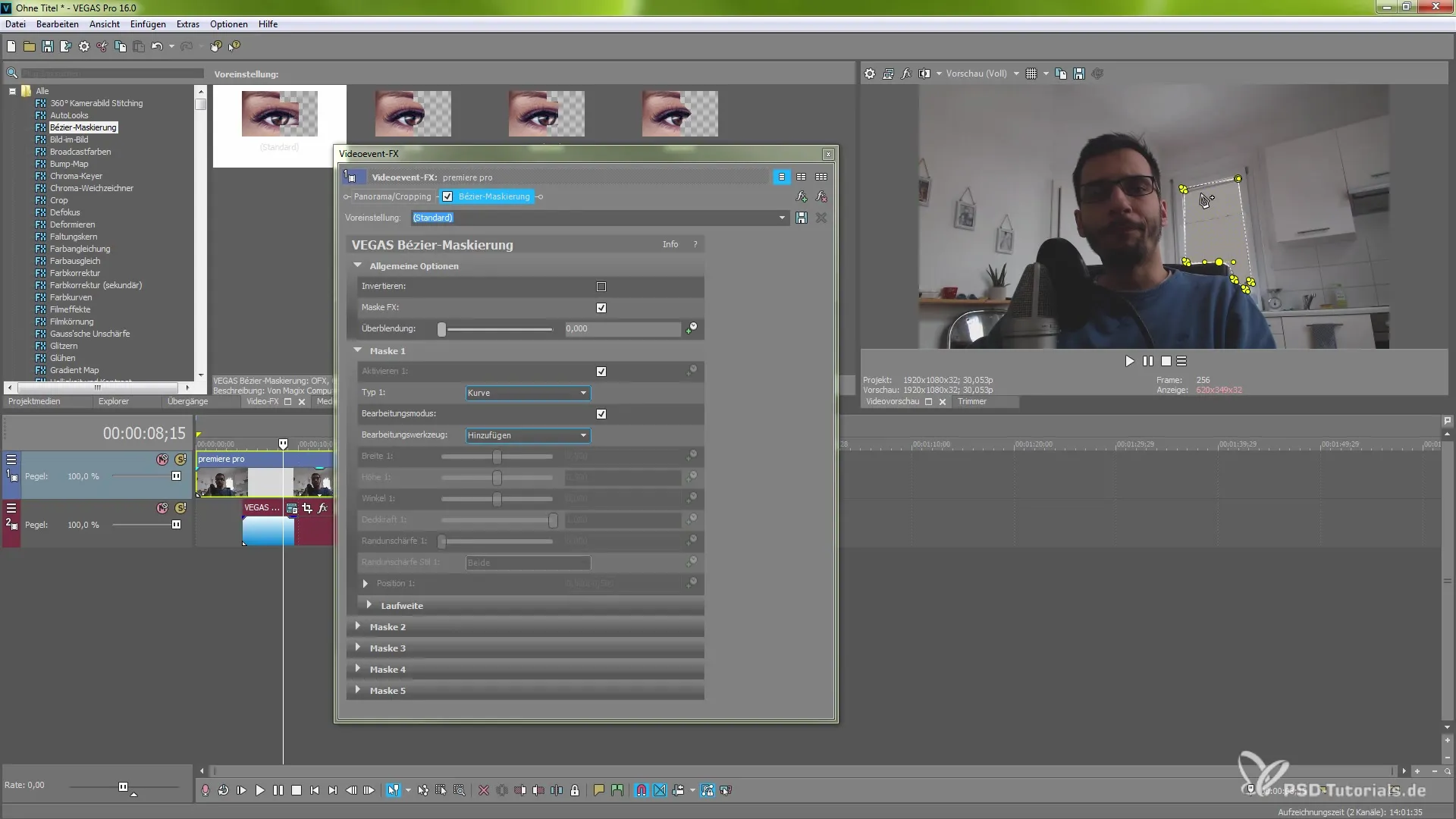This screenshot has height=819, width=1456.
Task: Toggle the overlay grid icon in preview
Action: pyautogui.click(x=1031, y=74)
